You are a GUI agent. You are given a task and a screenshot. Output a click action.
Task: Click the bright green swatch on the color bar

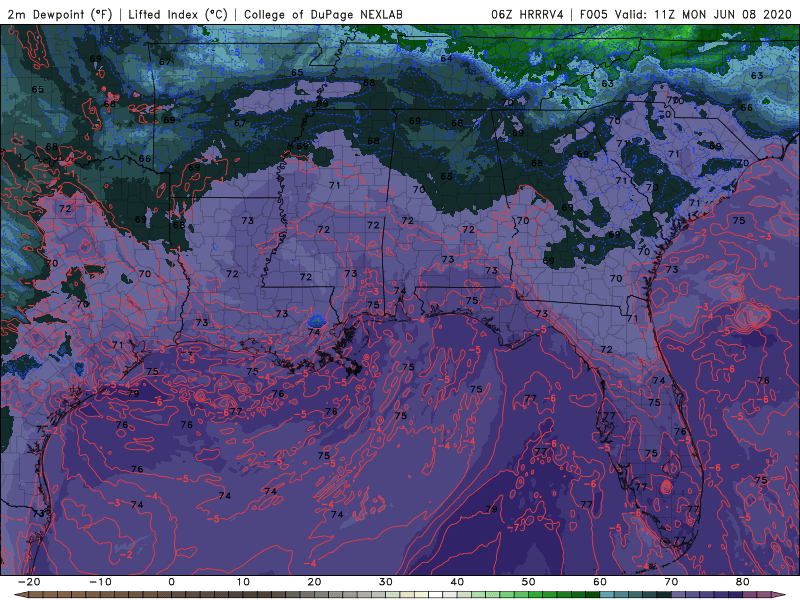[x=535, y=594]
